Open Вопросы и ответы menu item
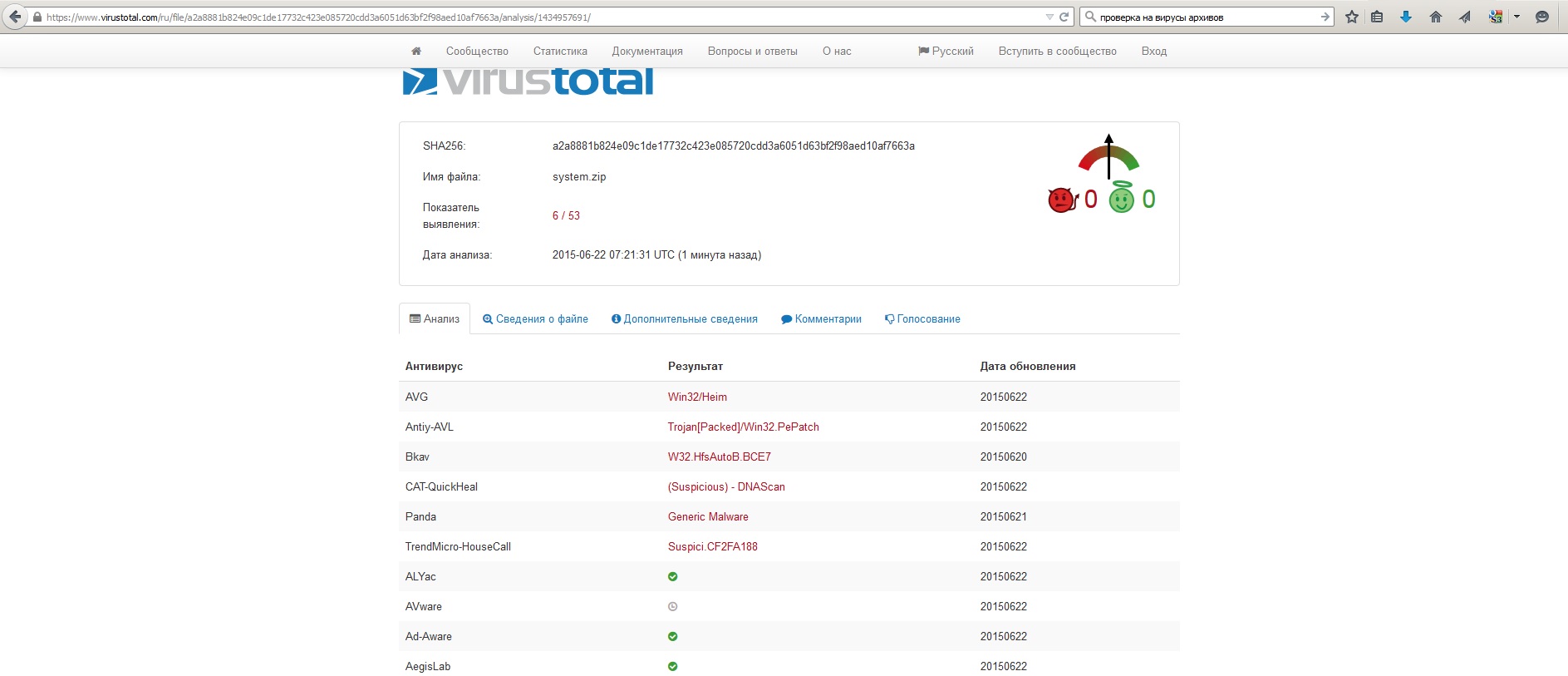The width and height of the screenshot is (1568, 676). point(753,51)
